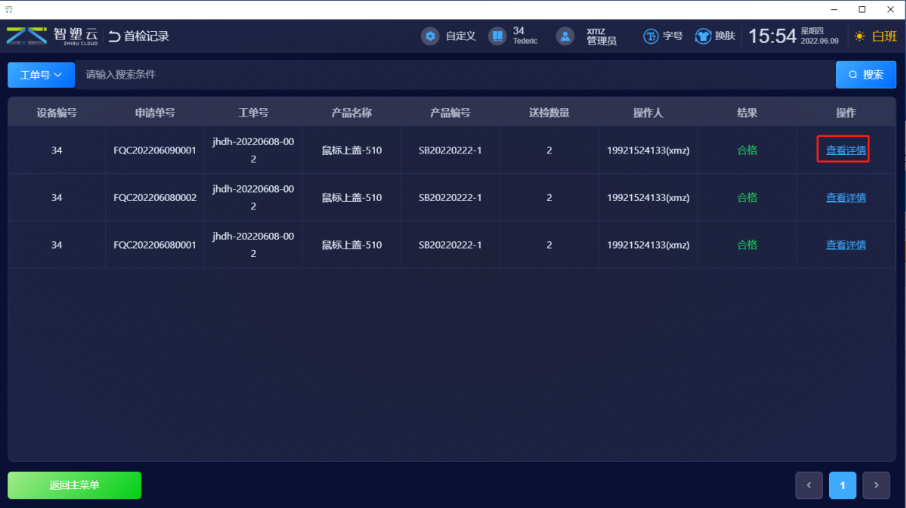The image size is (906, 508).
Task: Click the 结果 column header
Action: (747, 113)
